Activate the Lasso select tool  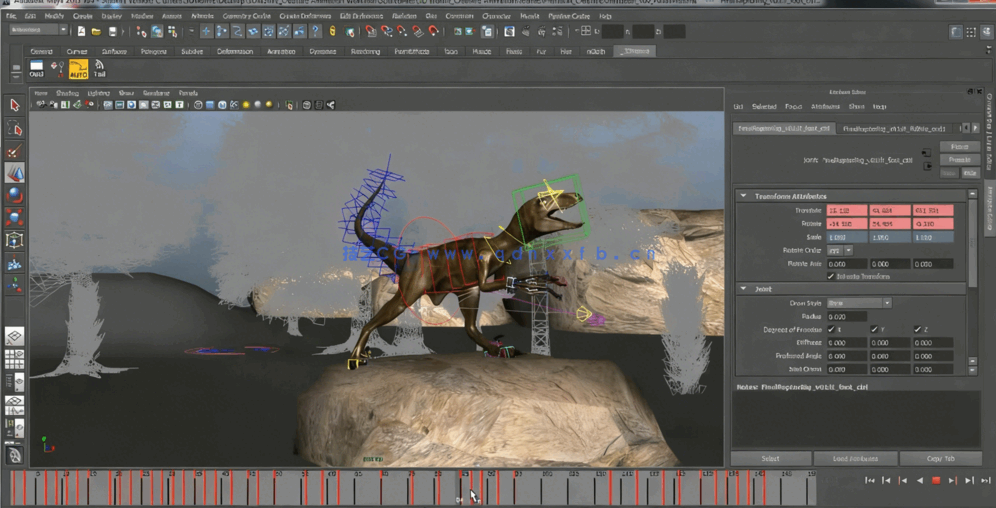click(x=14, y=129)
